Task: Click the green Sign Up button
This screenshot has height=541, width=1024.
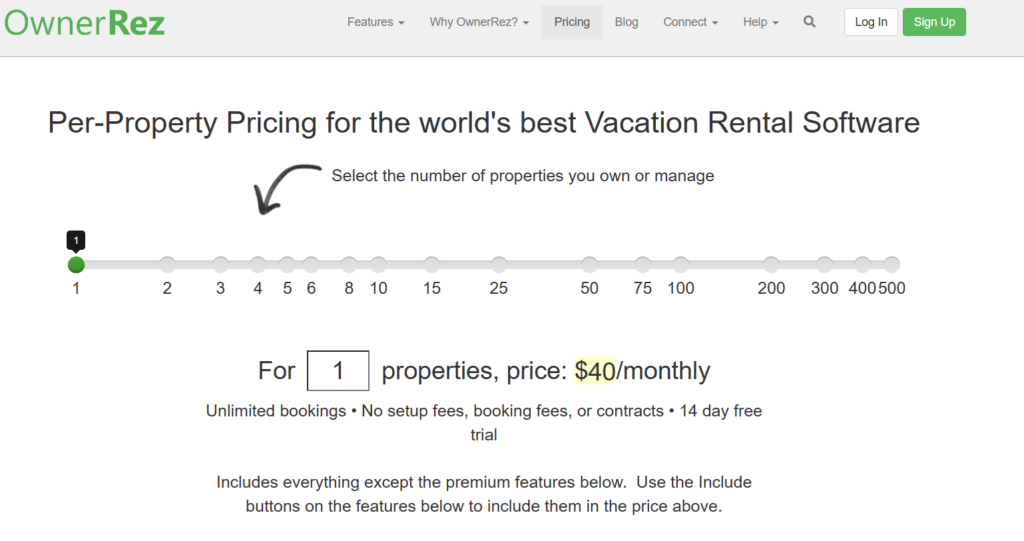Action: click(x=933, y=22)
